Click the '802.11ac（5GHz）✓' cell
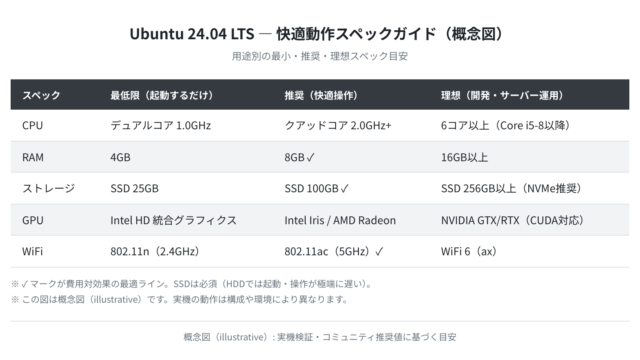 pyautogui.click(x=334, y=251)
